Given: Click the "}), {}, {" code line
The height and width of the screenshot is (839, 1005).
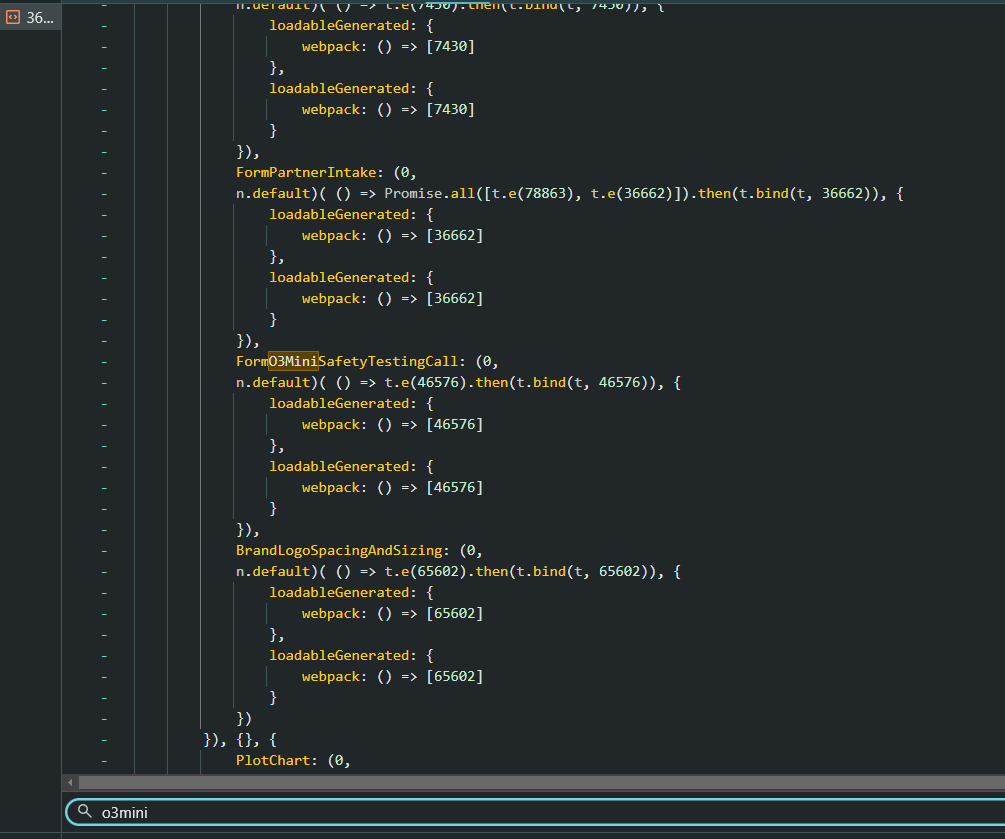Looking at the screenshot, I should [x=240, y=740].
